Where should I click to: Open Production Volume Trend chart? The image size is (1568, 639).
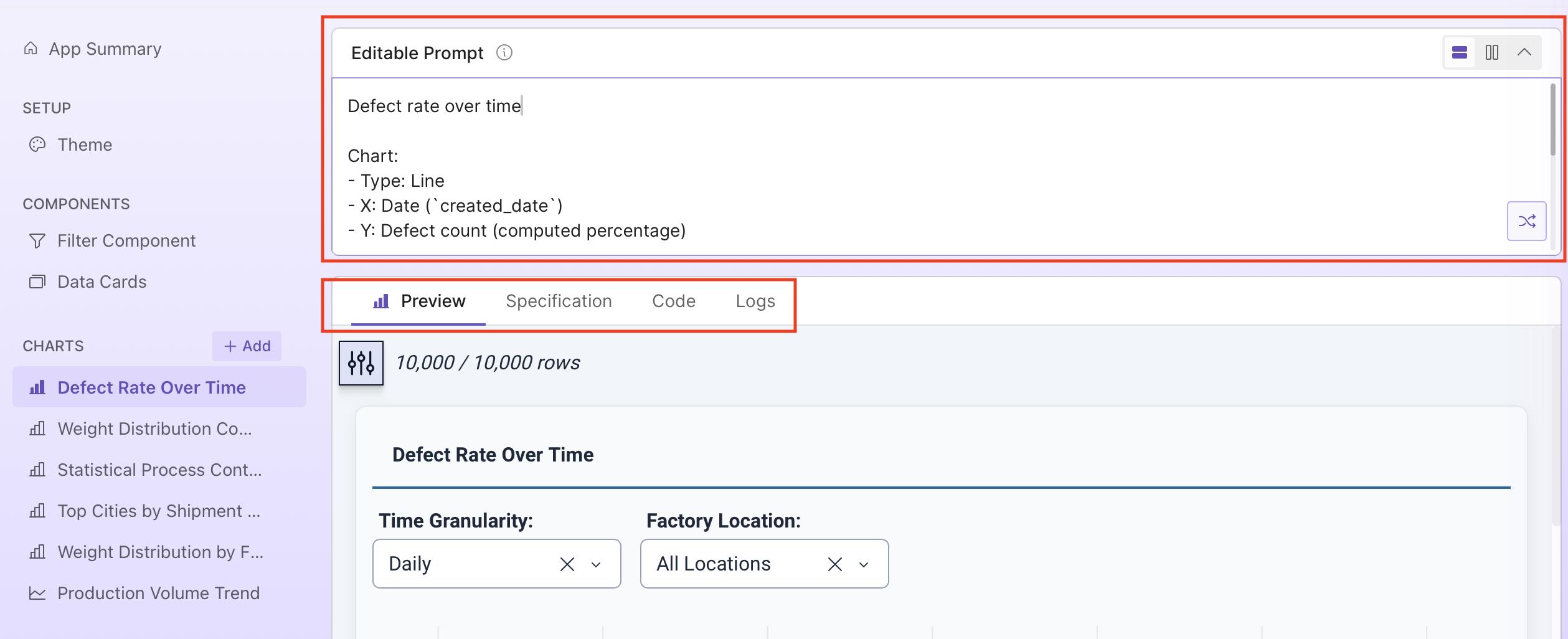point(158,593)
